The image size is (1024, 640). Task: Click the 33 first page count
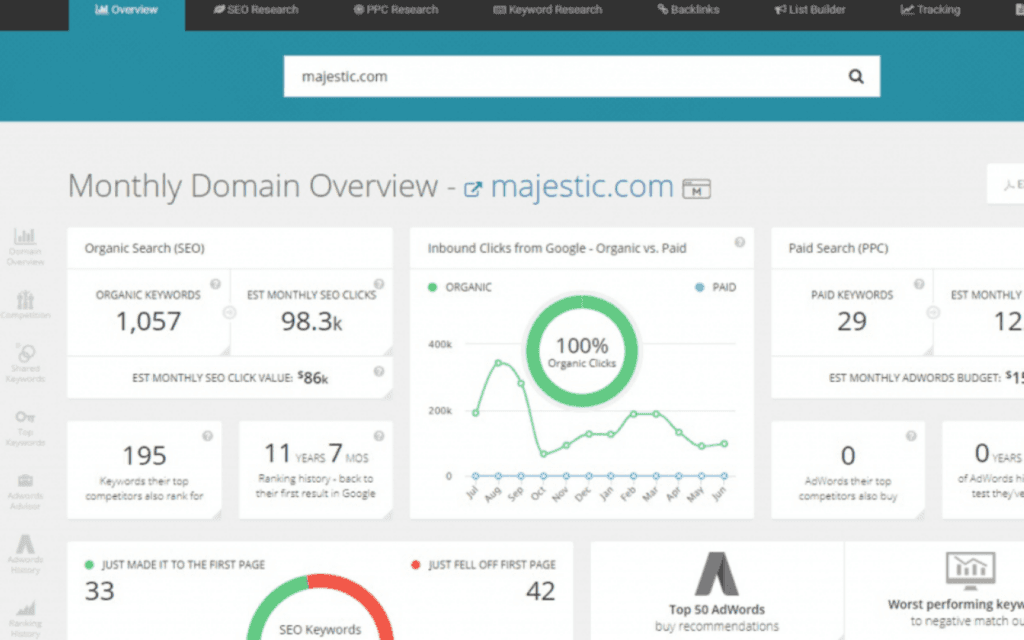[x=99, y=591]
